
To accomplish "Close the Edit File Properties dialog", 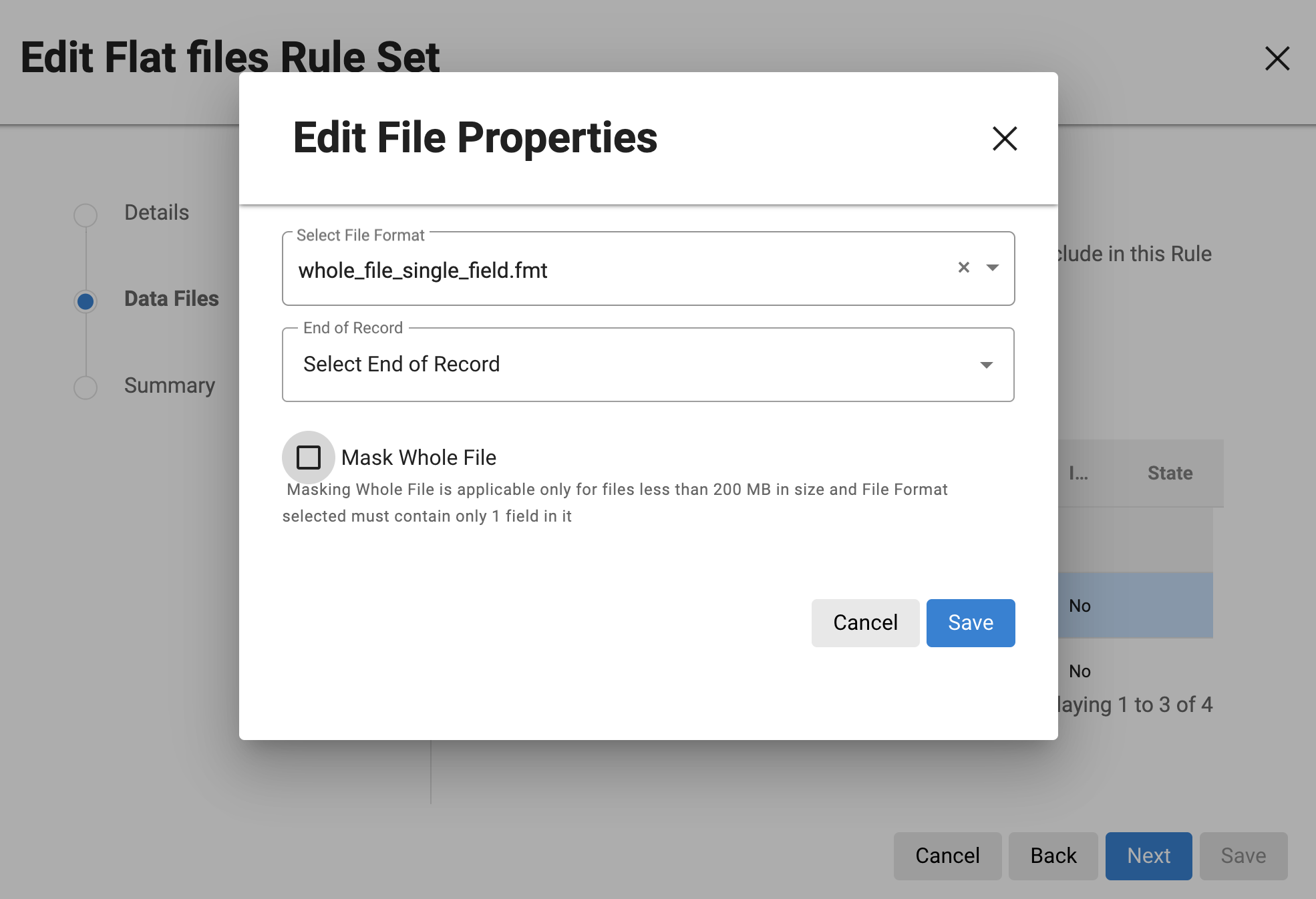I will pos(1005,140).
